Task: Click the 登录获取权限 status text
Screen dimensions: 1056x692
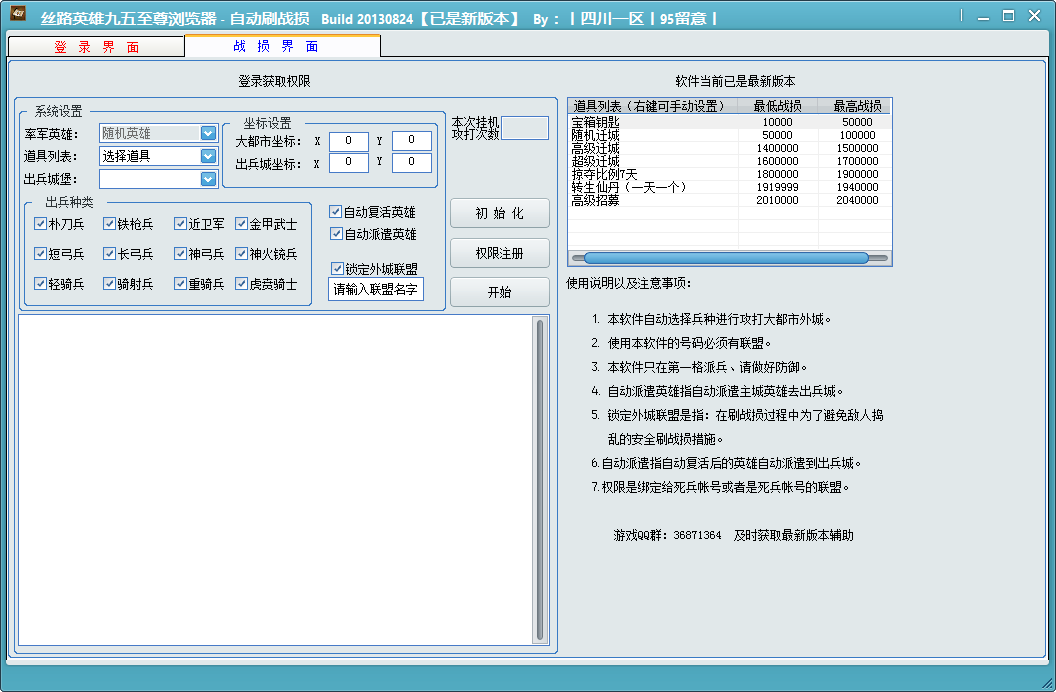Action: (274, 81)
